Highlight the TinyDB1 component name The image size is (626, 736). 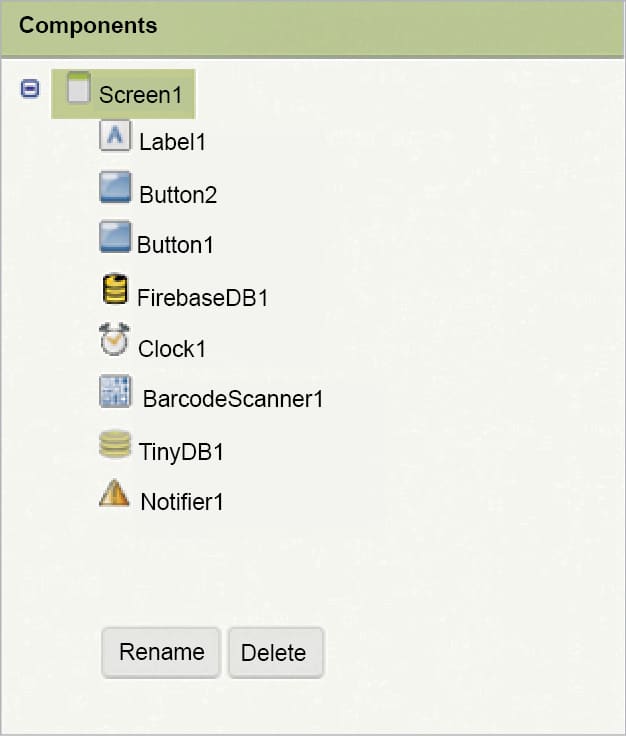[x=181, y=452]
